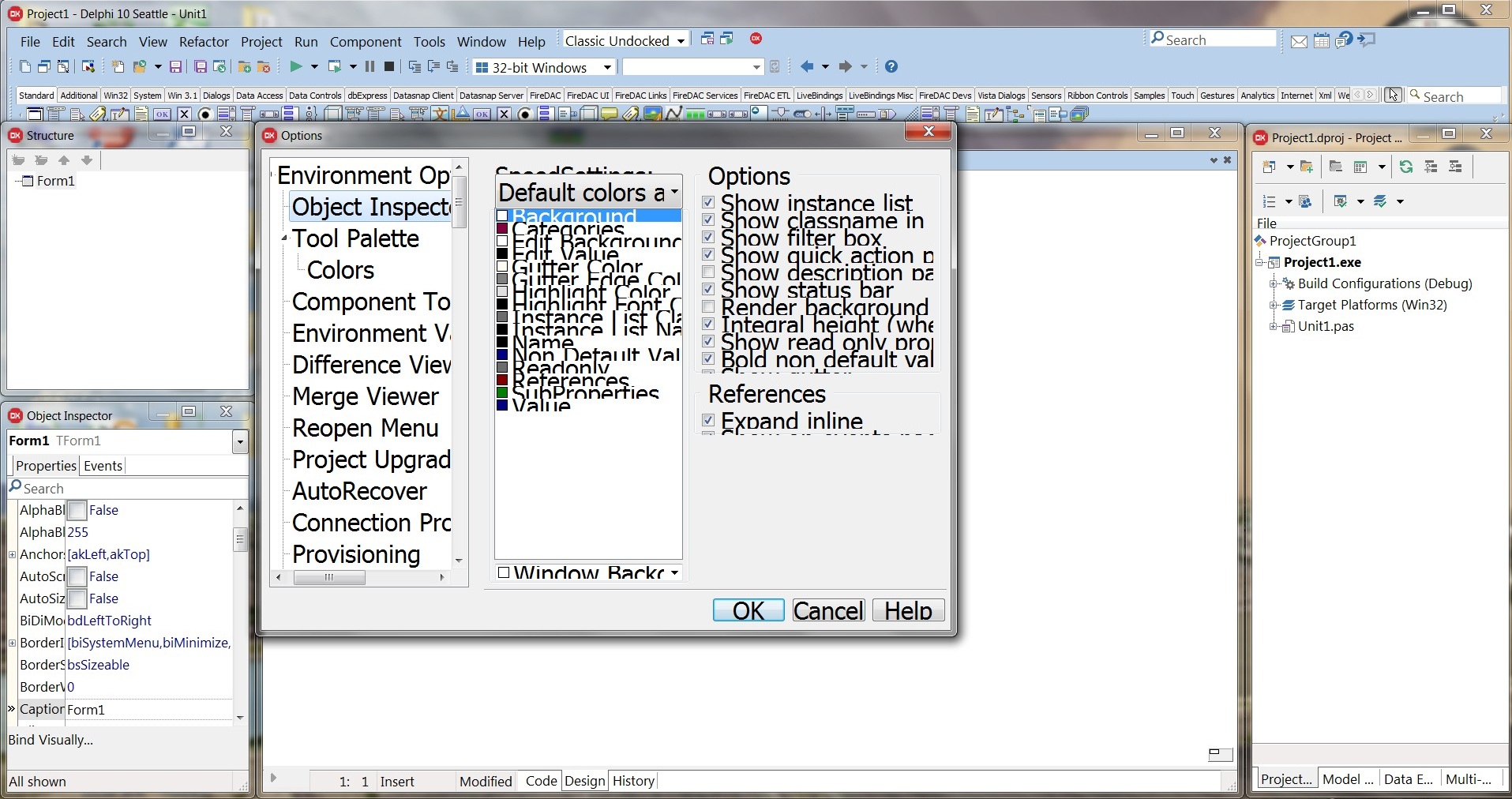Image resolution: width=1512 pixels, height=799 pixels.
Task: Toggle Expand inline checkbox under References
Action: pos(708,421)
